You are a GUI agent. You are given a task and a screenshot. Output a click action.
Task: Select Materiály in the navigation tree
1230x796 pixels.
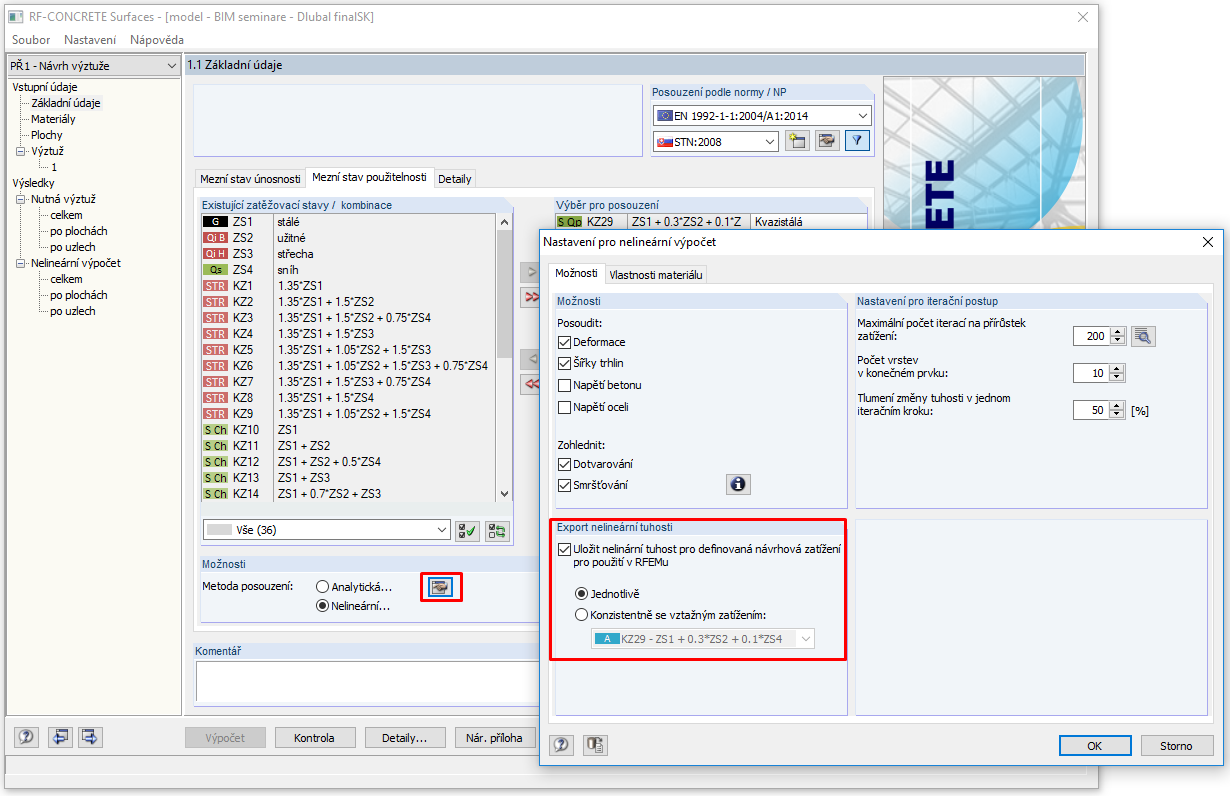pyautogui.click(x=53, y=119)
